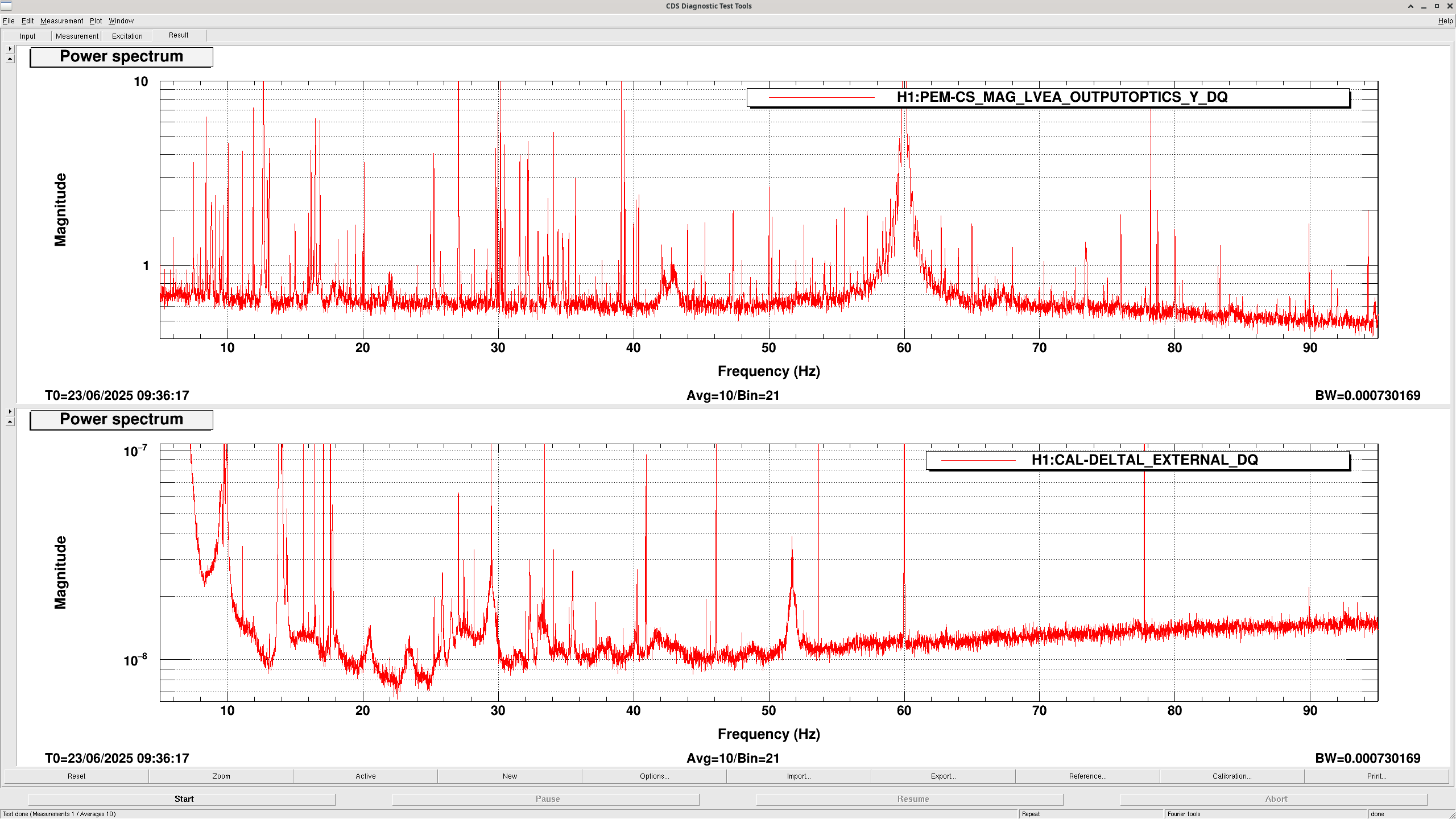Maximize the CDS Diagnostic Test Tools window
Viewport: 1456px width, 819px height.
coord(1437,6)
